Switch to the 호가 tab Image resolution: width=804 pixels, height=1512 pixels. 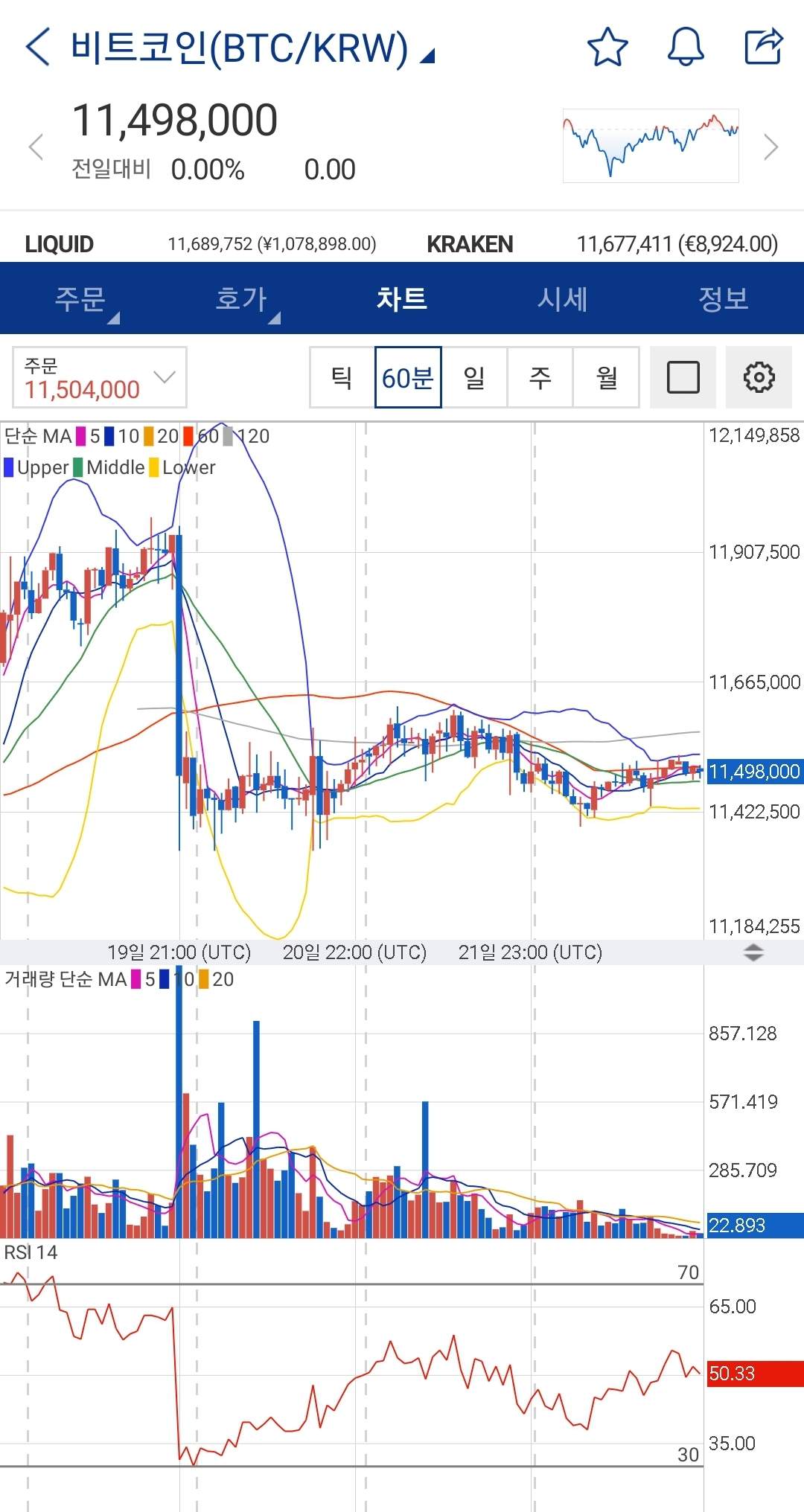click(x=241, y=299)
